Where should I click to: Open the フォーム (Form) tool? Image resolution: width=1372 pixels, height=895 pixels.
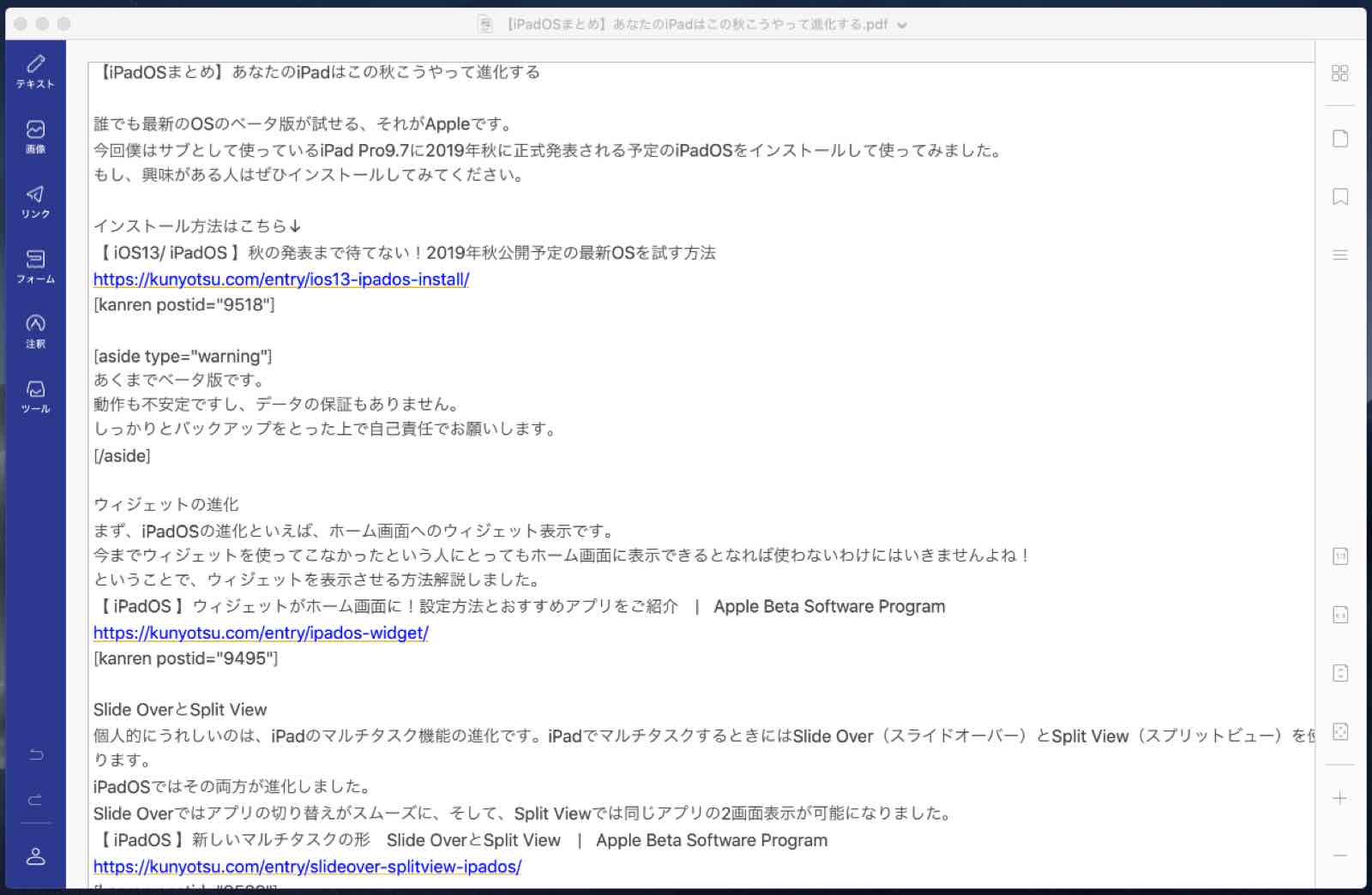click(35, 267)
